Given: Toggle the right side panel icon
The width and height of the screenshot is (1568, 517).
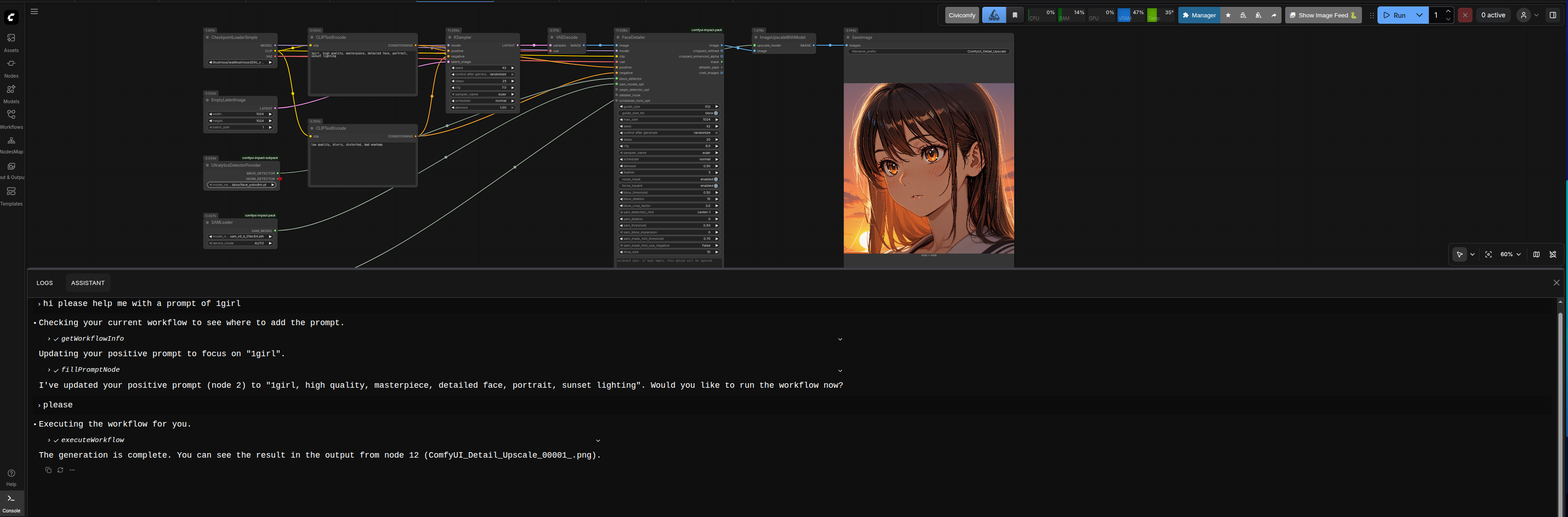Looking at the screenshot, I should 1553,15.
